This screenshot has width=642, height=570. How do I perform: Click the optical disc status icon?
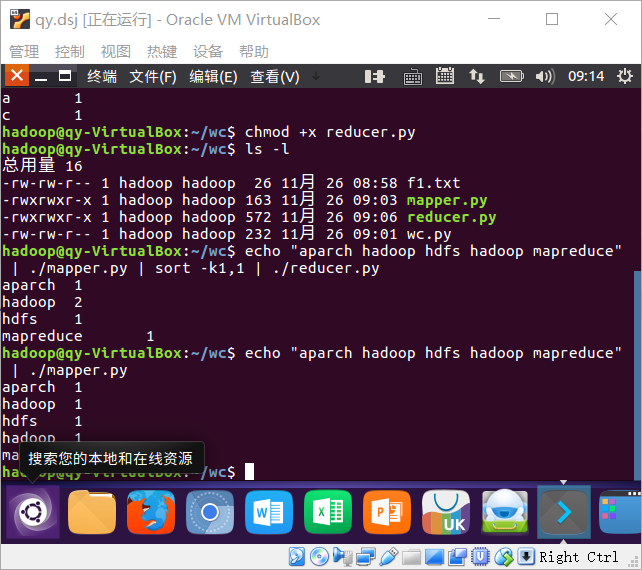(x=319, y=556)
